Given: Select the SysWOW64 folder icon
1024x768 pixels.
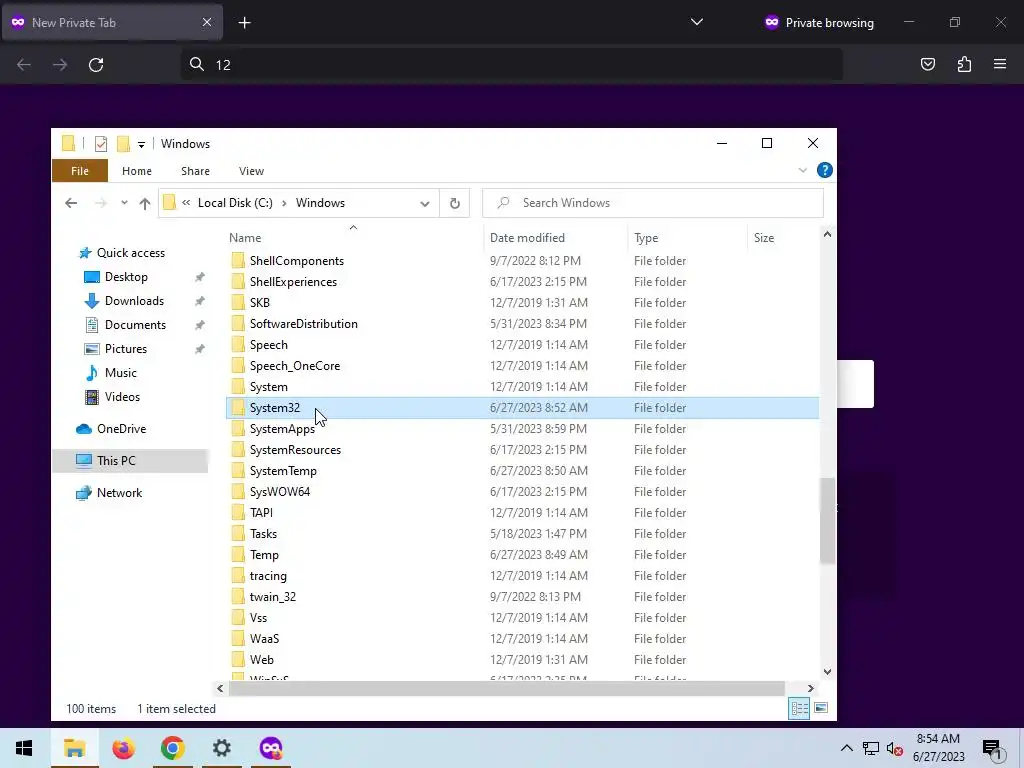Looking at the screenshot, I should click(238, 492).
